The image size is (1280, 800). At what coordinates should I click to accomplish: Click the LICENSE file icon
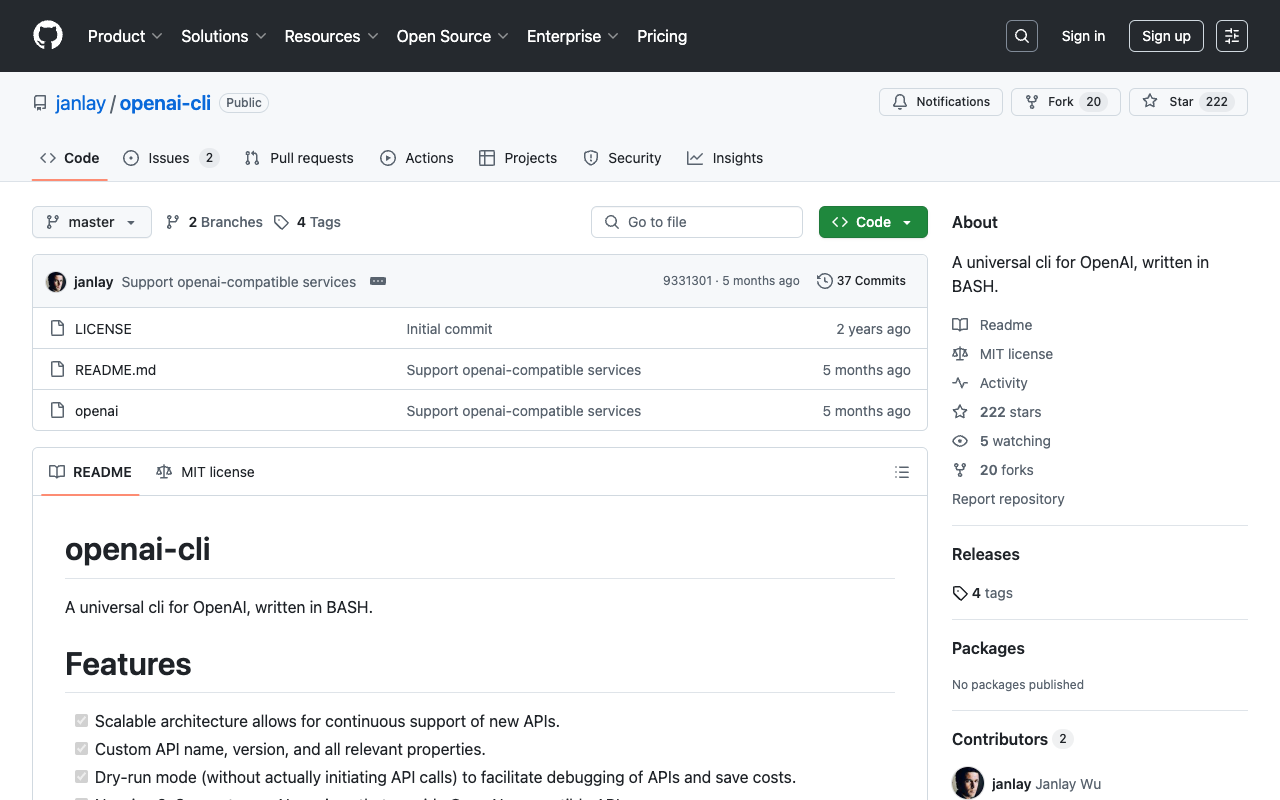point(58,329)
